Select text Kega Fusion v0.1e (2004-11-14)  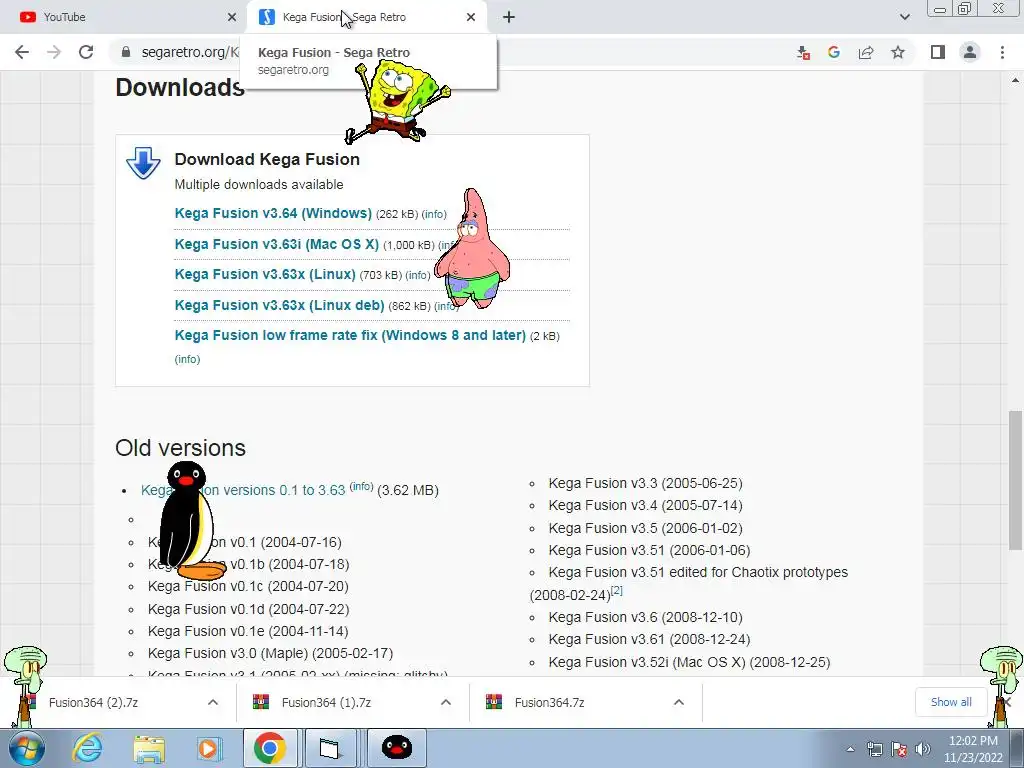tap(248, 632)
